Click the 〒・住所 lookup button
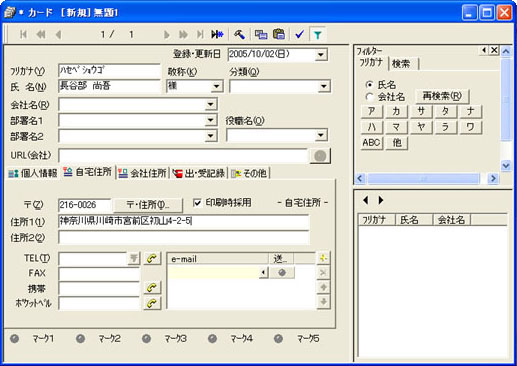The height and width of the screenshot is (366, 517). coord(148,205)
